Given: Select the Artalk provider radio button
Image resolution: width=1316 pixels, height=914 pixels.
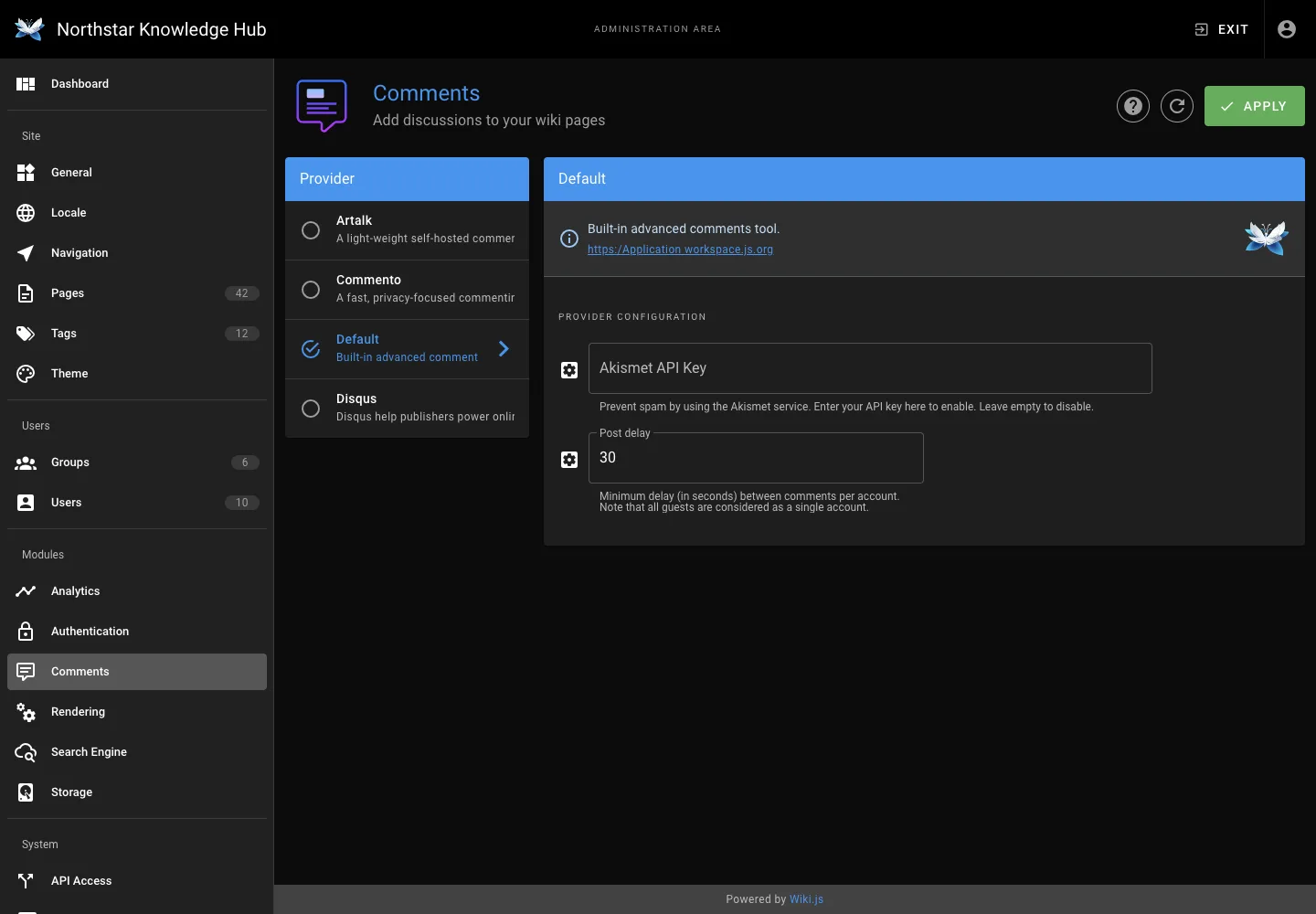Looking at the screenshot, I should pyautogui.click(x=311, y=230).
